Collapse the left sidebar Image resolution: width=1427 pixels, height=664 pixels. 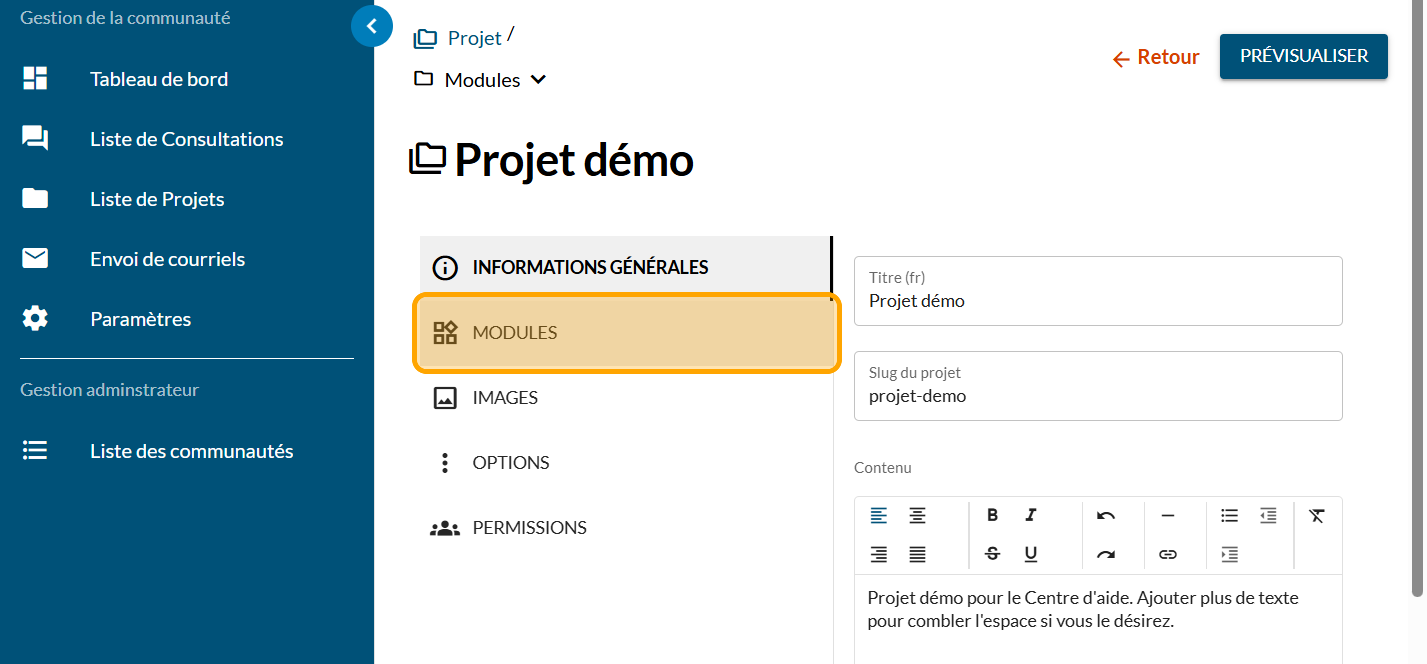pyautogui.click(x=372, y=27)
